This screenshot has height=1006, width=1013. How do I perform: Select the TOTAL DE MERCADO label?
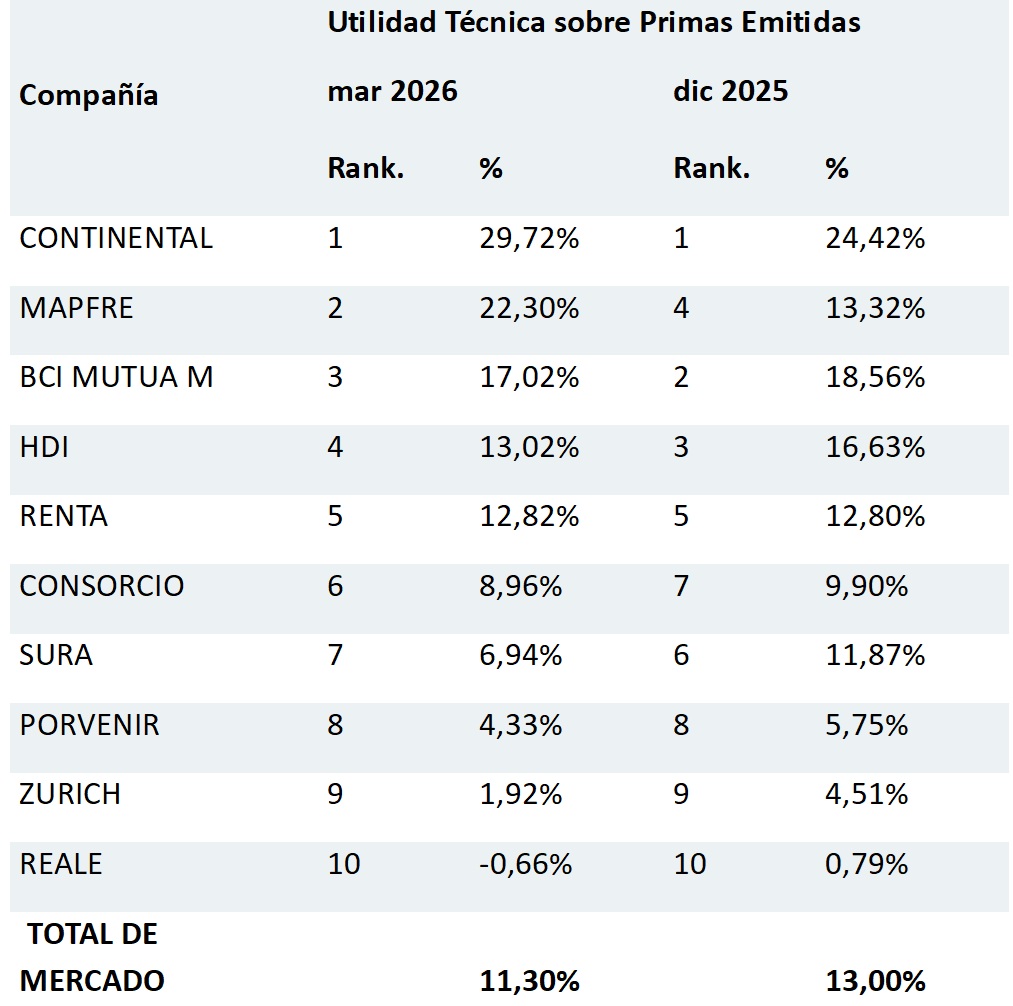coord(92,958)
